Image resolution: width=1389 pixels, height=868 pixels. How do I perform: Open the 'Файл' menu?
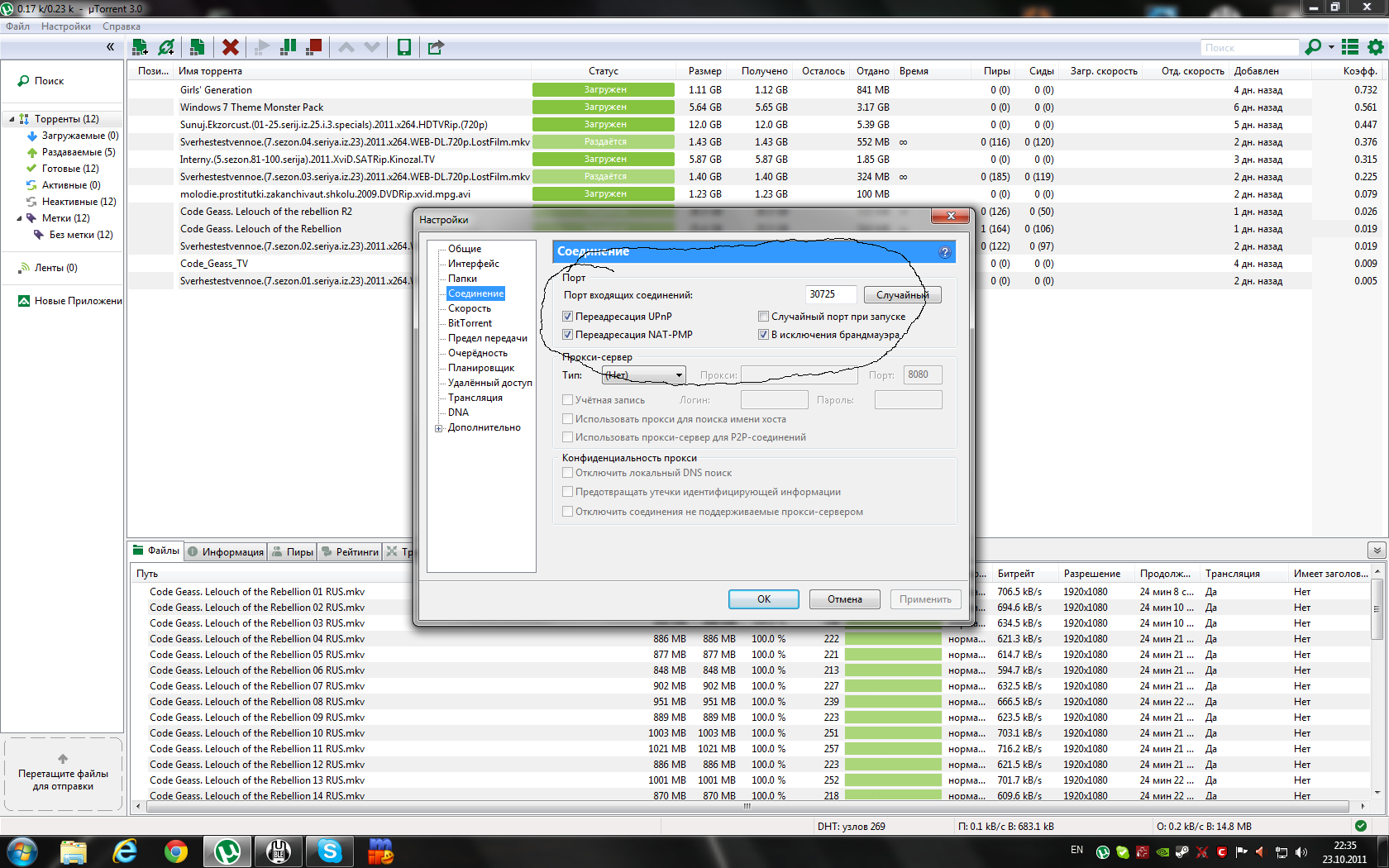17,26
